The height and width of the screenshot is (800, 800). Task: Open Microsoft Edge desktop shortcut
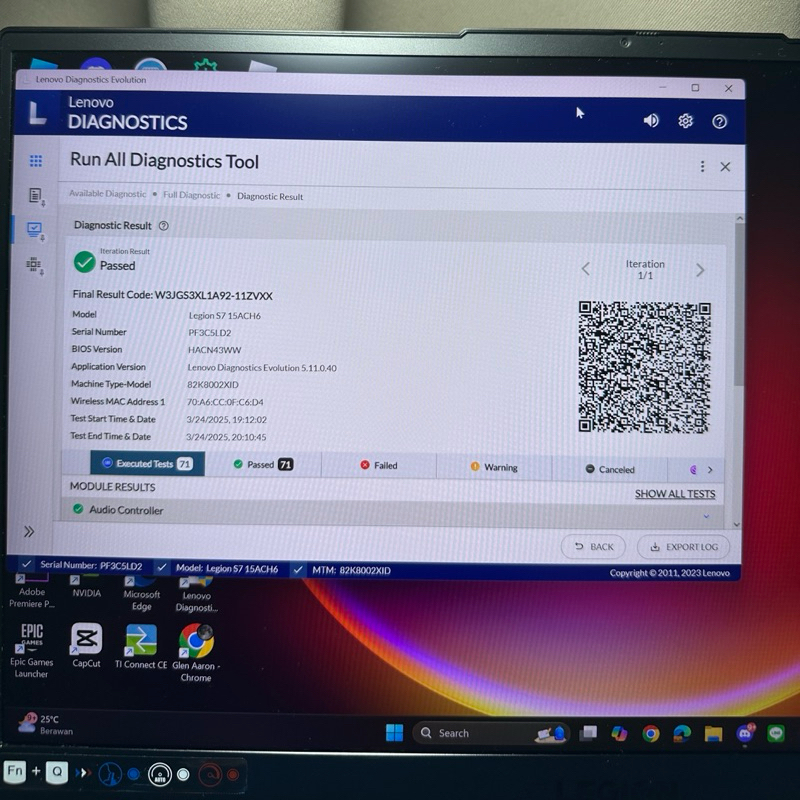pos(141,593)
